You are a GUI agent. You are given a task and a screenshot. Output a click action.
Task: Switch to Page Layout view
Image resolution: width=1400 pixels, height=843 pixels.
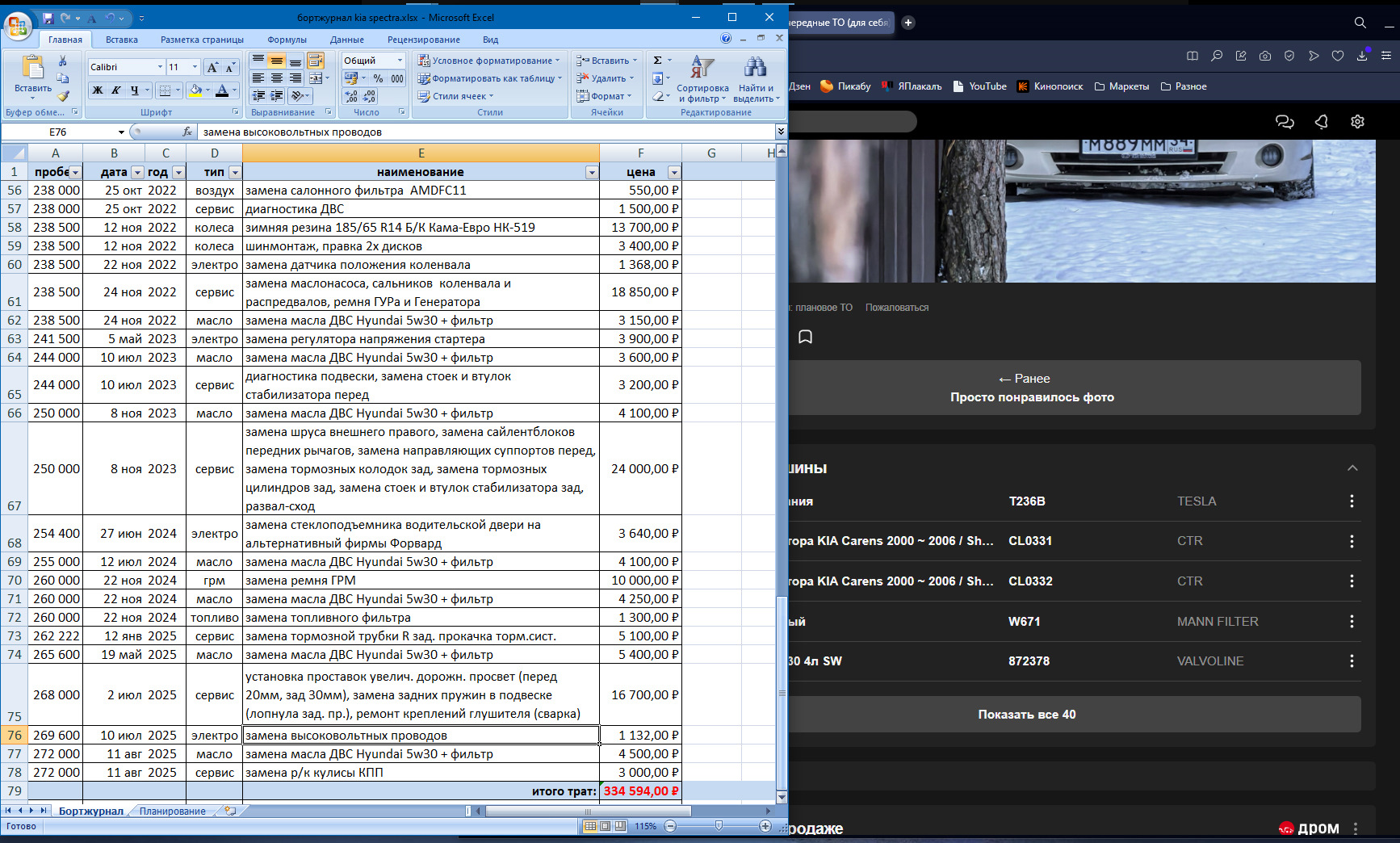605,826
